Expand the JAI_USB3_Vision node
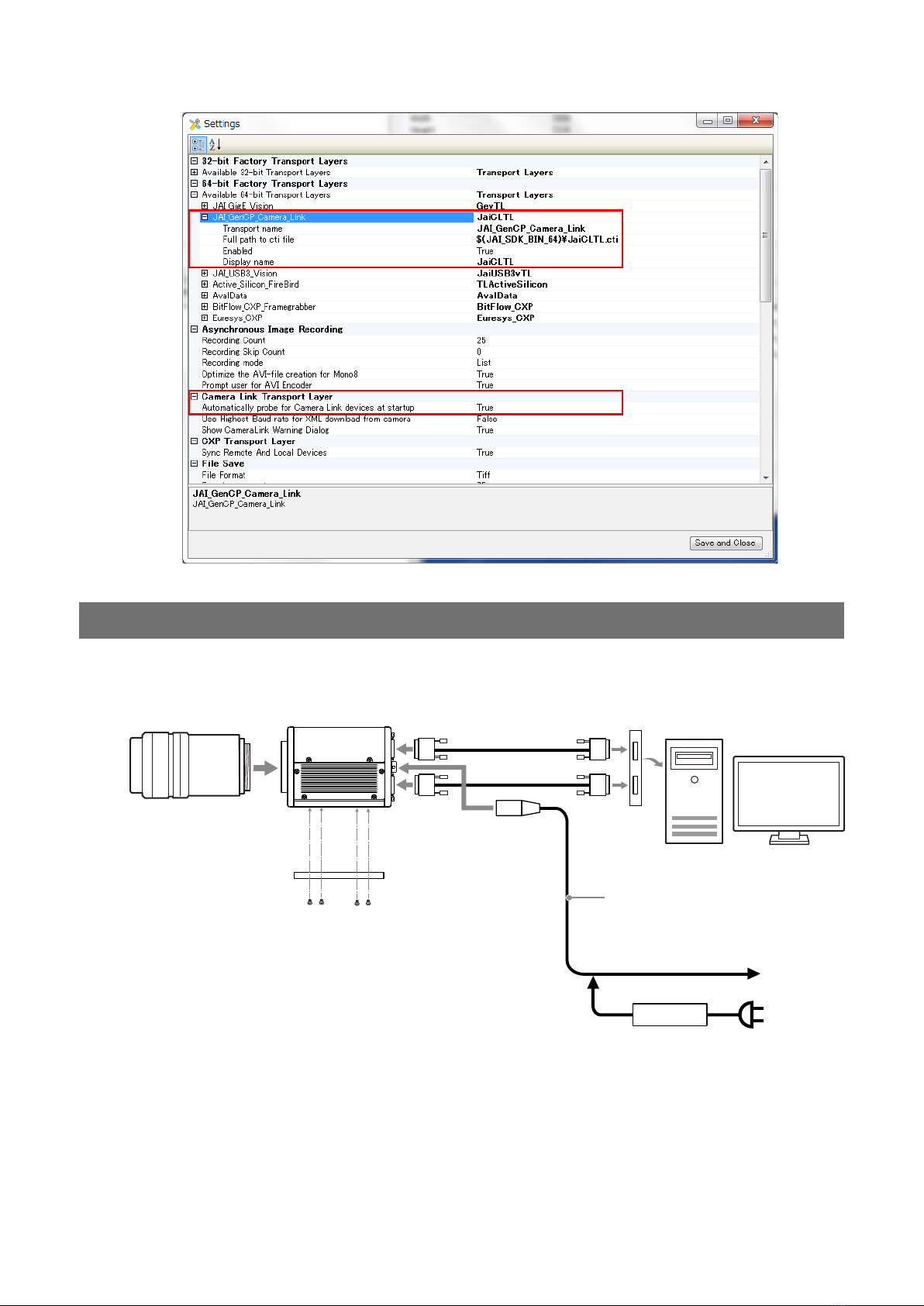 pos(205,273)
